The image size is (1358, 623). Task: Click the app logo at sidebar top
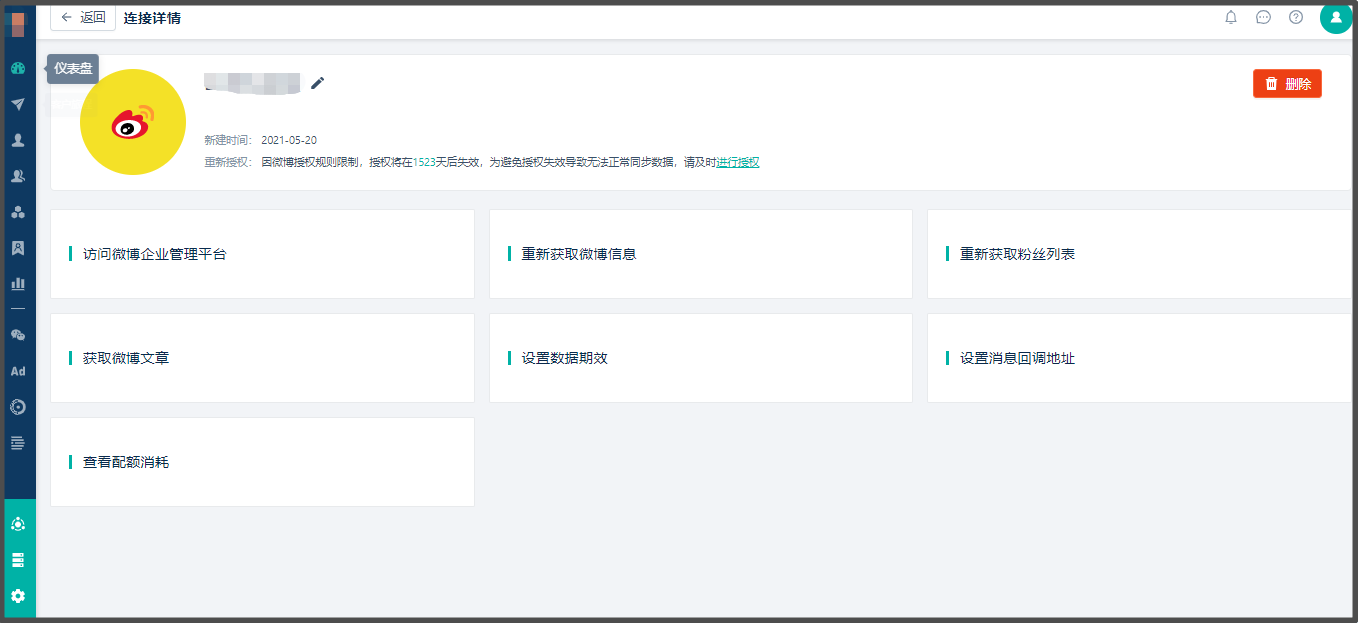click(18, 25)
